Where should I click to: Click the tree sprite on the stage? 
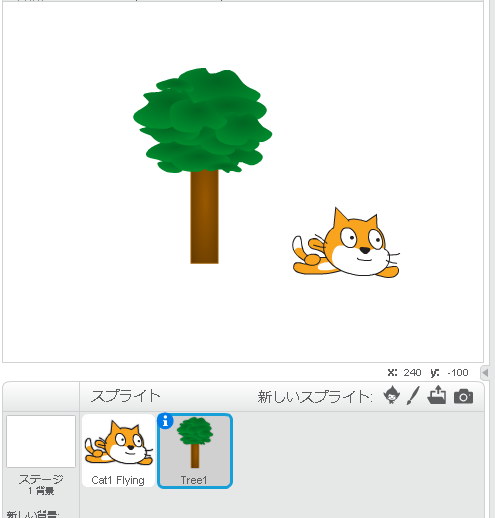[x=203, y=166]
